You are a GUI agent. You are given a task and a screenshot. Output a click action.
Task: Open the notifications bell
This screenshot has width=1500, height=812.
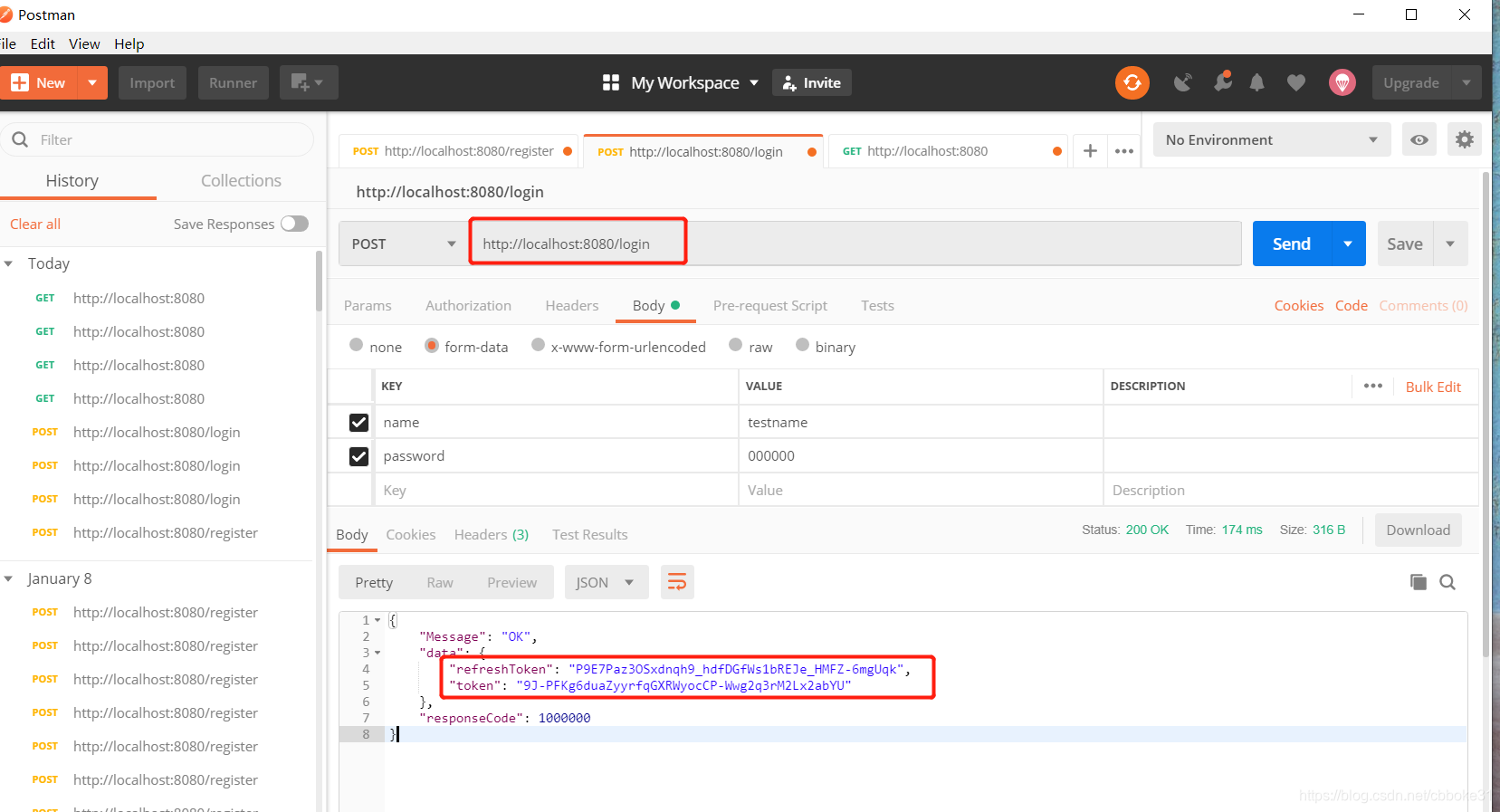click(x=1256, y=82)
